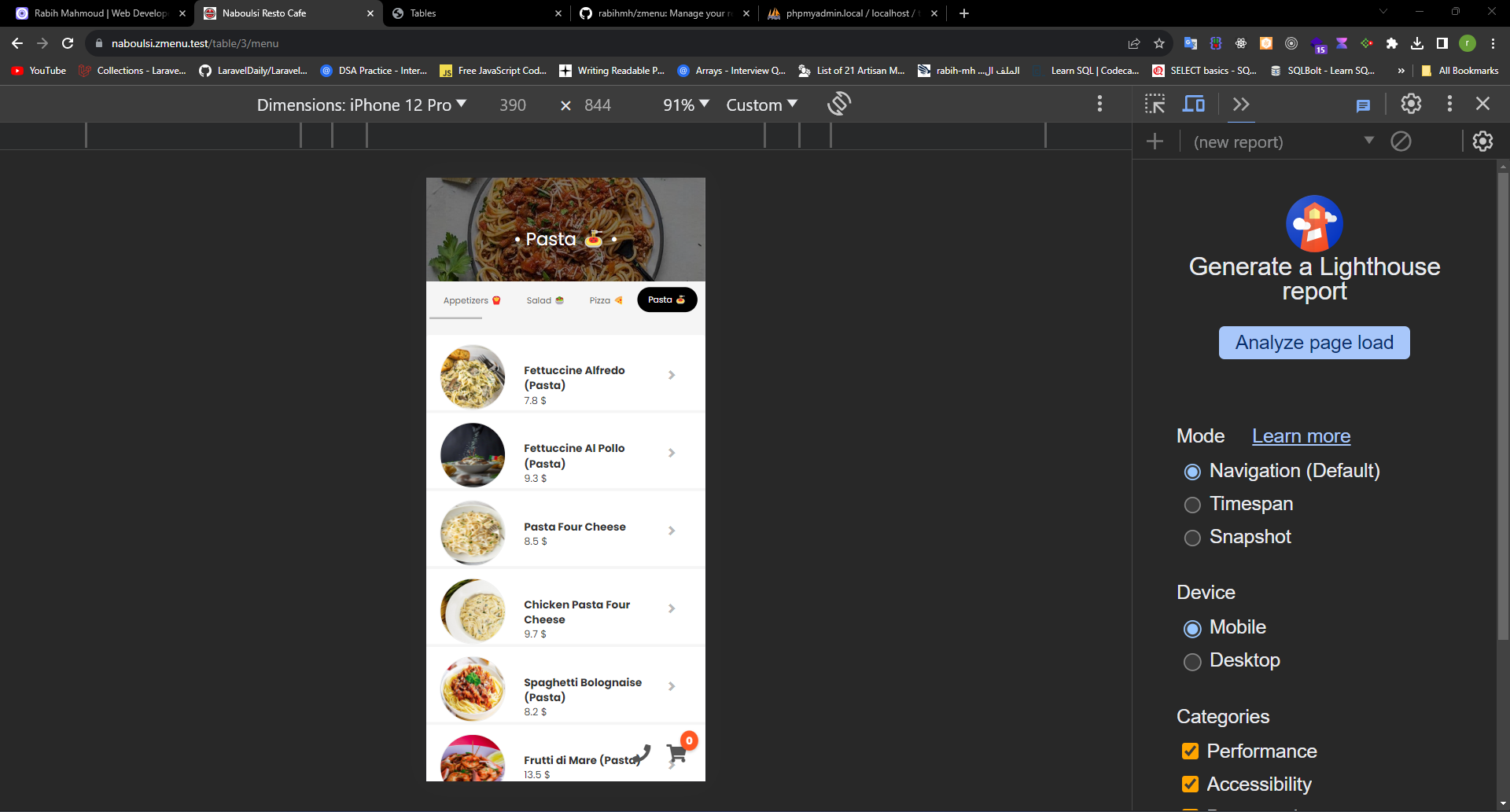
Task: Select Snapshot mode radio
Action: point(1192,538)
